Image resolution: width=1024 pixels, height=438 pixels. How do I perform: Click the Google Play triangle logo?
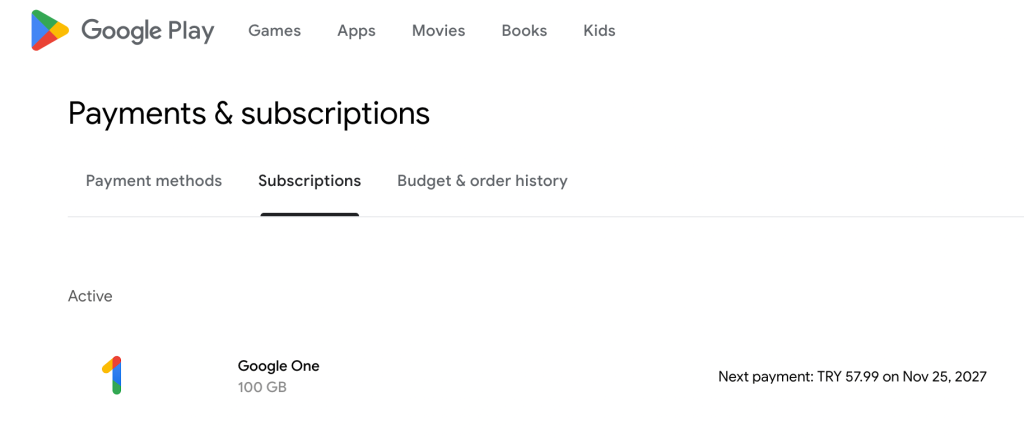[x=49, y=30]
